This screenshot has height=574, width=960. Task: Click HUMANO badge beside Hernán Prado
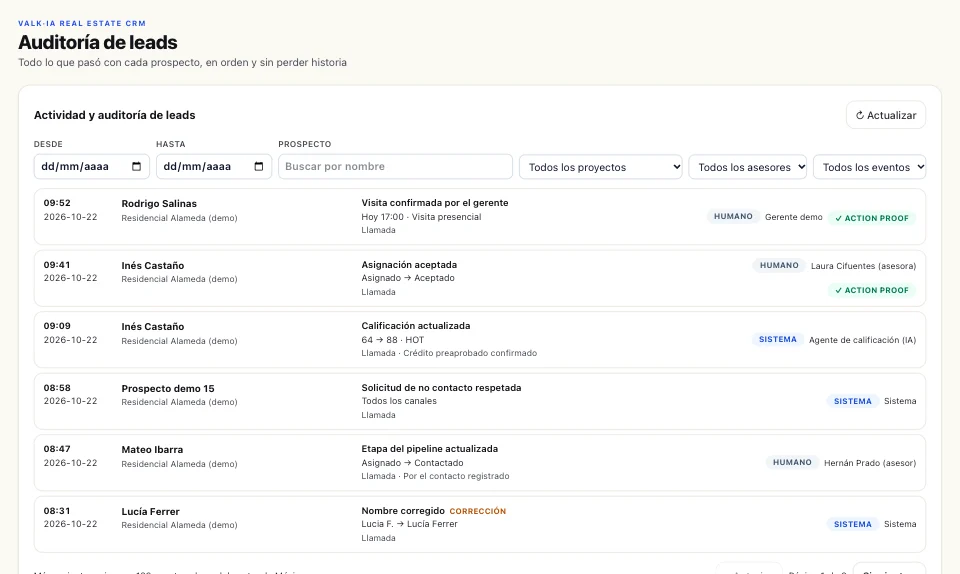792,463
